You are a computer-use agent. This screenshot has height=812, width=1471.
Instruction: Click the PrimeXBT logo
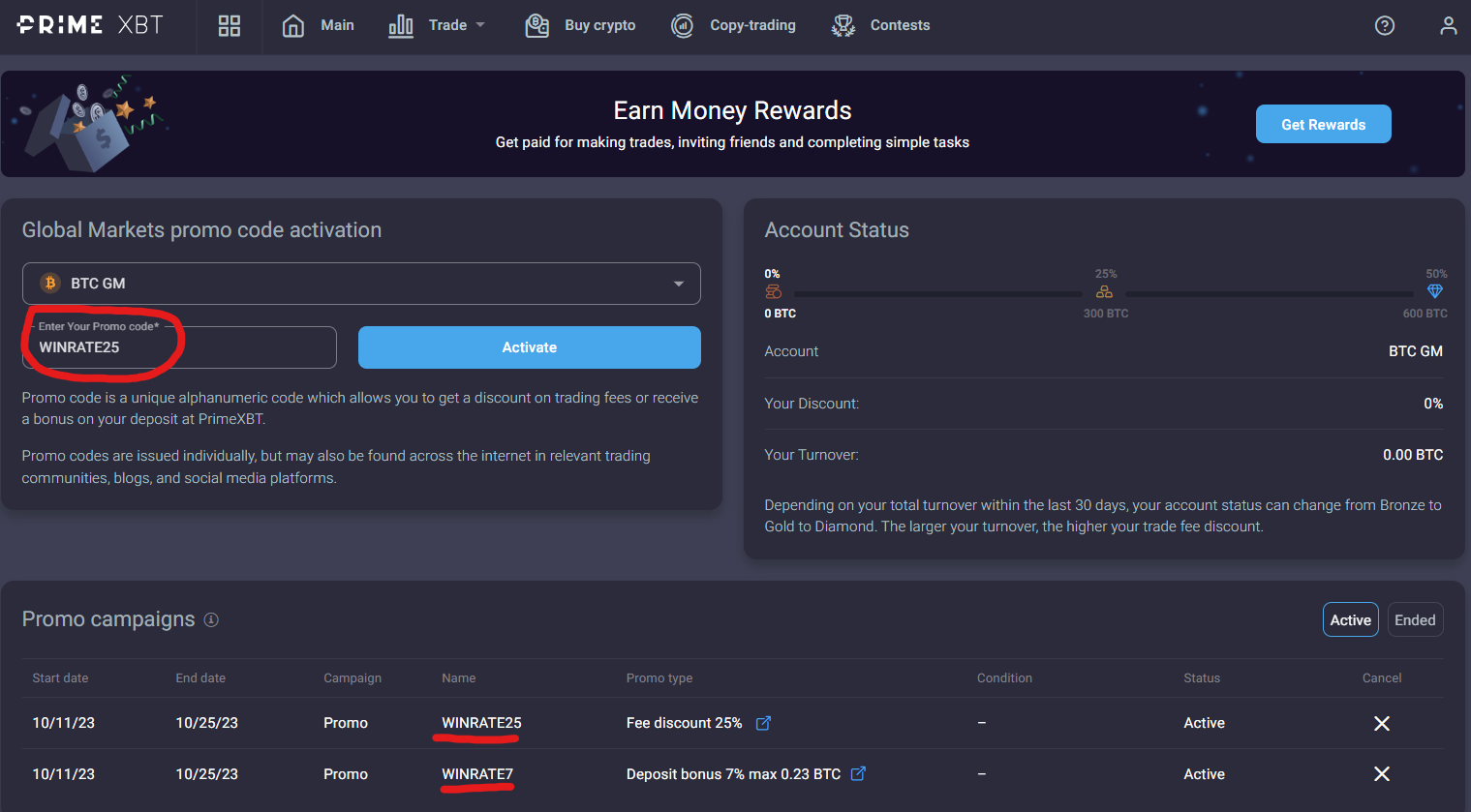tap(90, 25)
